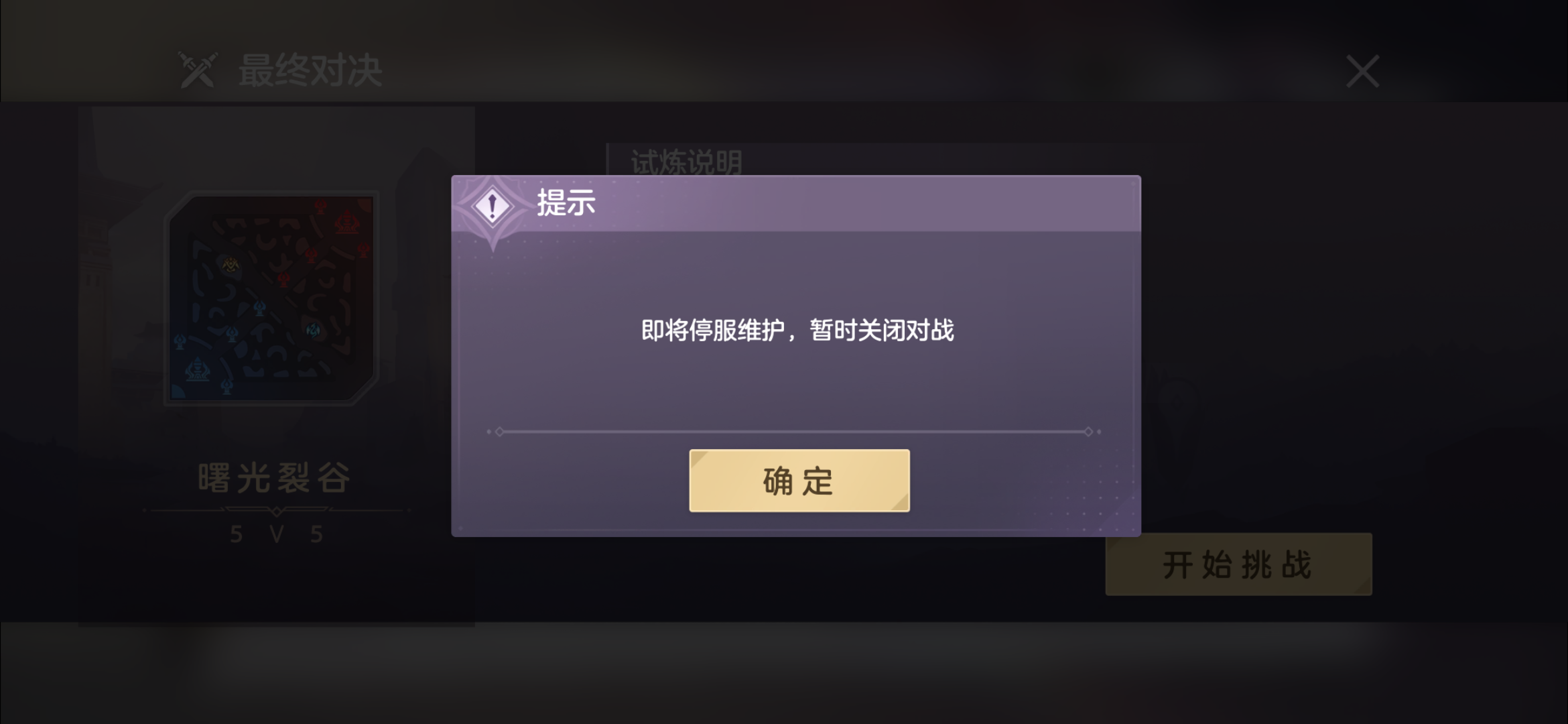Click the 曙光裂谷 map thumbnail

(x=272, y=298)
